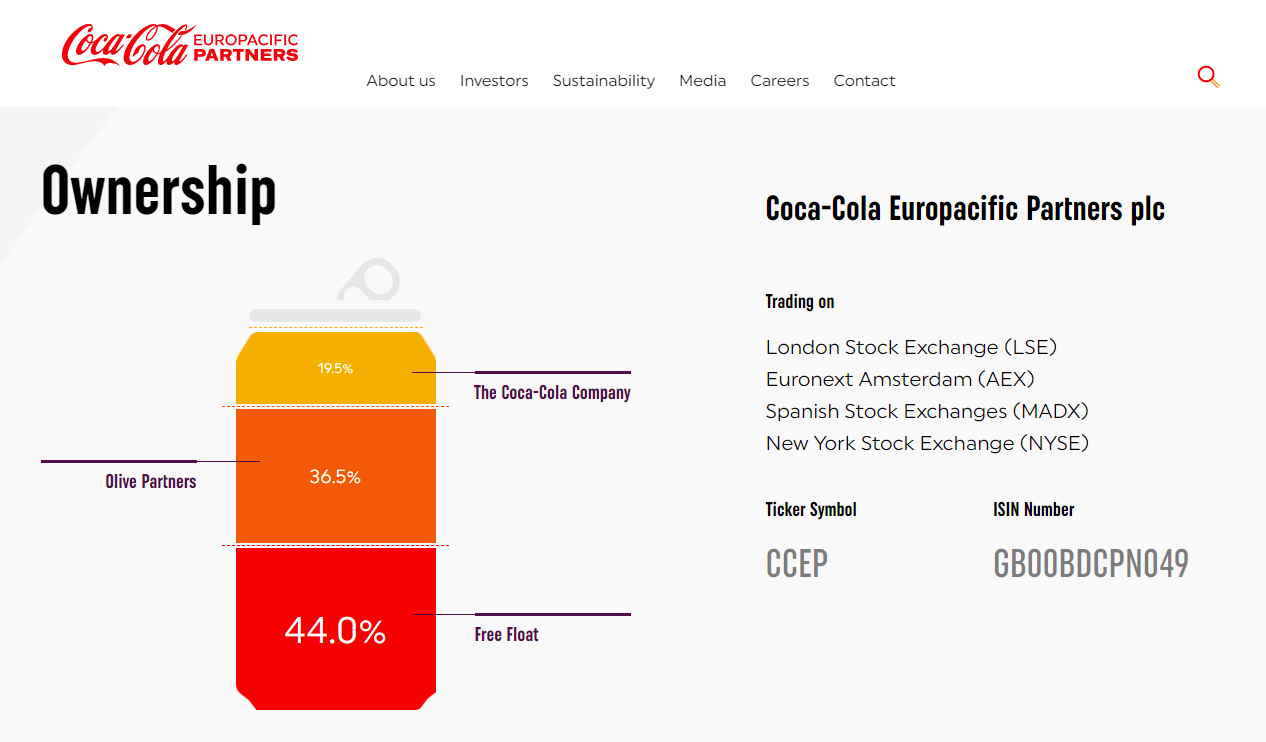
Task: Select The Coca-Cola Company label
Action: click(552, 393)
